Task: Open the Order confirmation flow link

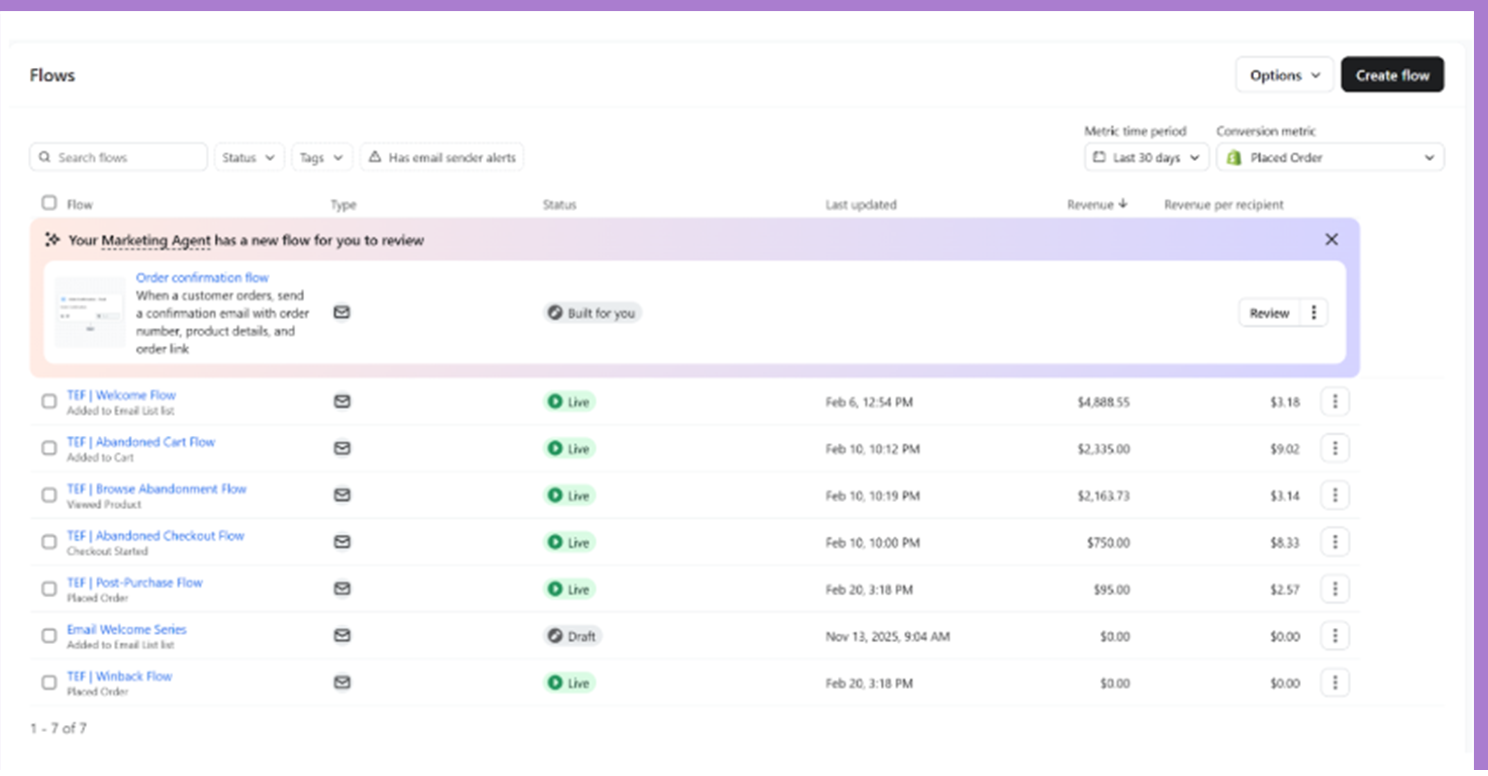Action: [202, 278]
